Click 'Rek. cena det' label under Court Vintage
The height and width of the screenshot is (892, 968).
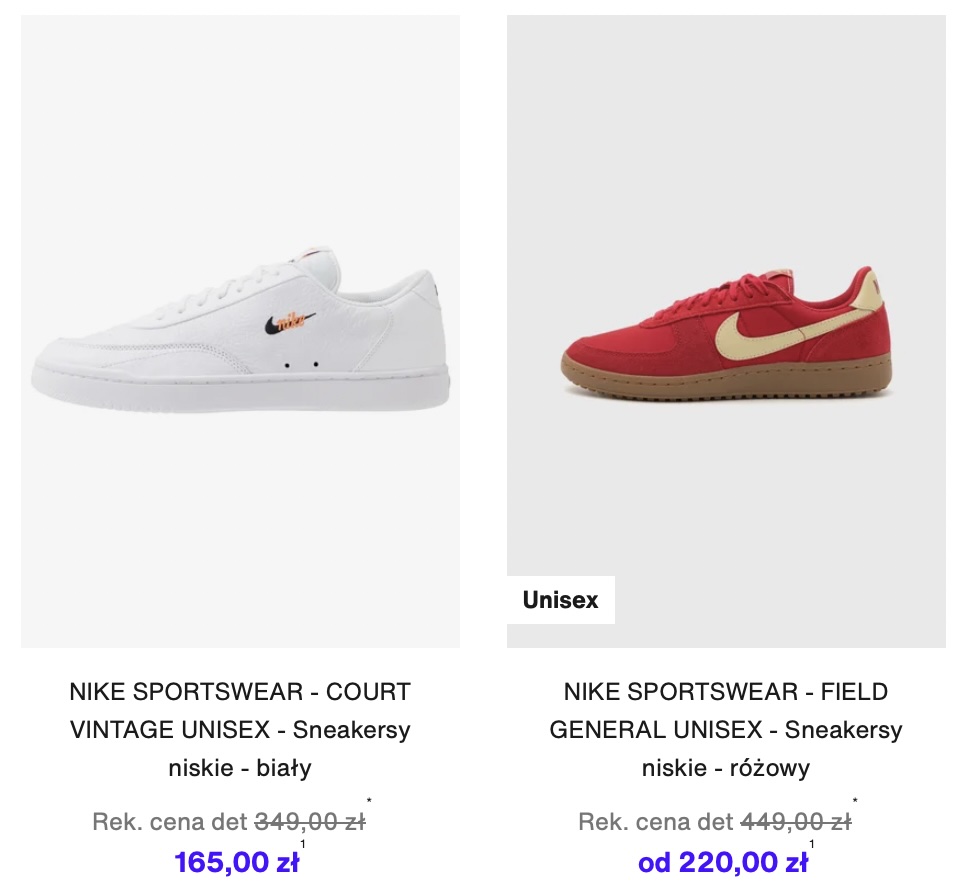[170, 822]
